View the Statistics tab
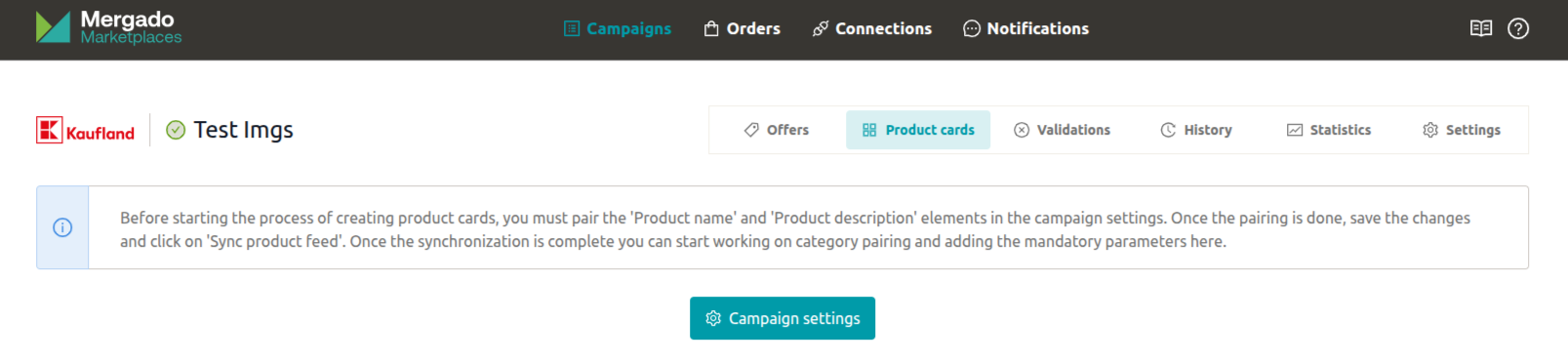 pos(1329,130)
